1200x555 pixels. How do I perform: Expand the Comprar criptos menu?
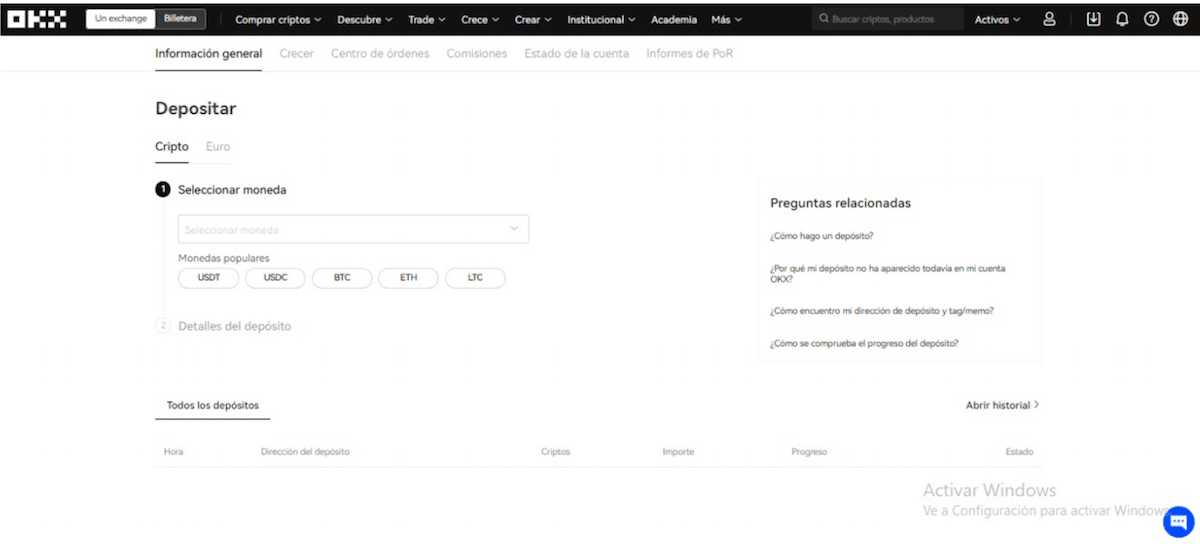tap(278, 20)
